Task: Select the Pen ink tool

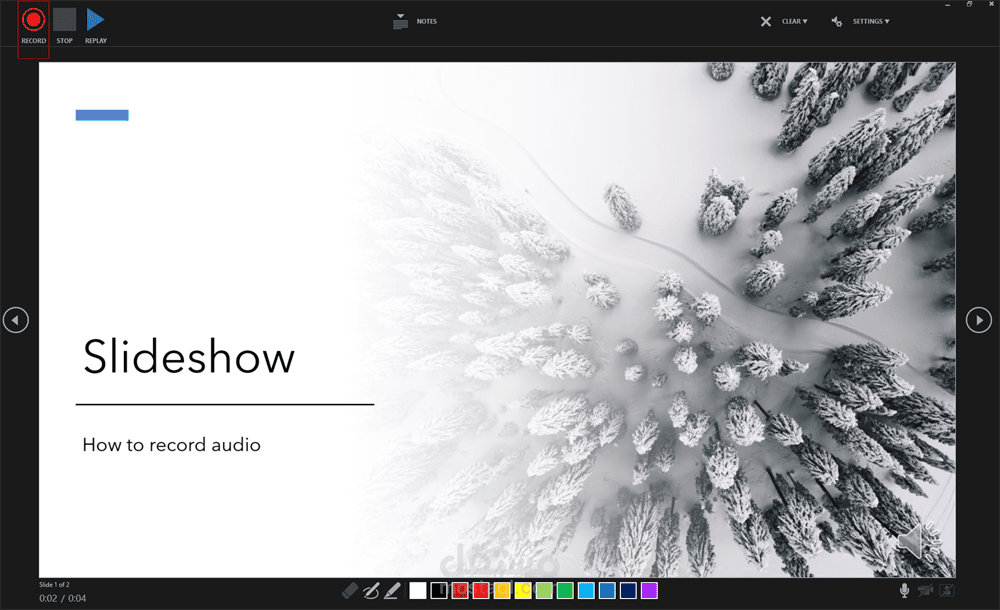Action: click(x=371, y=591)
